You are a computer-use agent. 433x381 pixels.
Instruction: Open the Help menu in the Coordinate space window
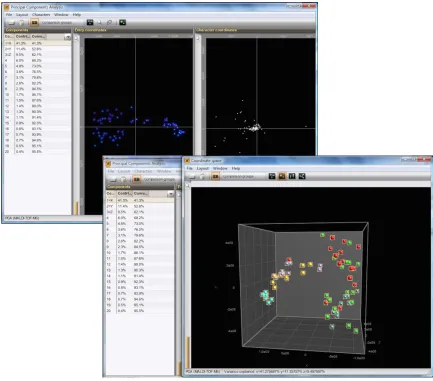(x=236, y=168)
